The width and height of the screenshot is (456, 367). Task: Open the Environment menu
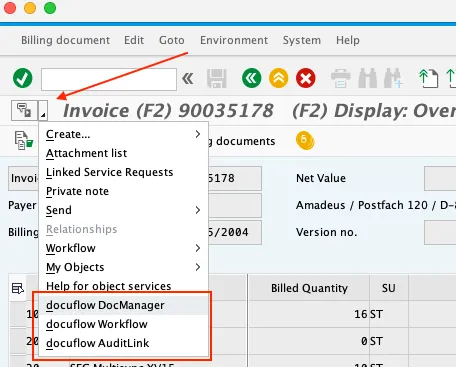[234, 40]
